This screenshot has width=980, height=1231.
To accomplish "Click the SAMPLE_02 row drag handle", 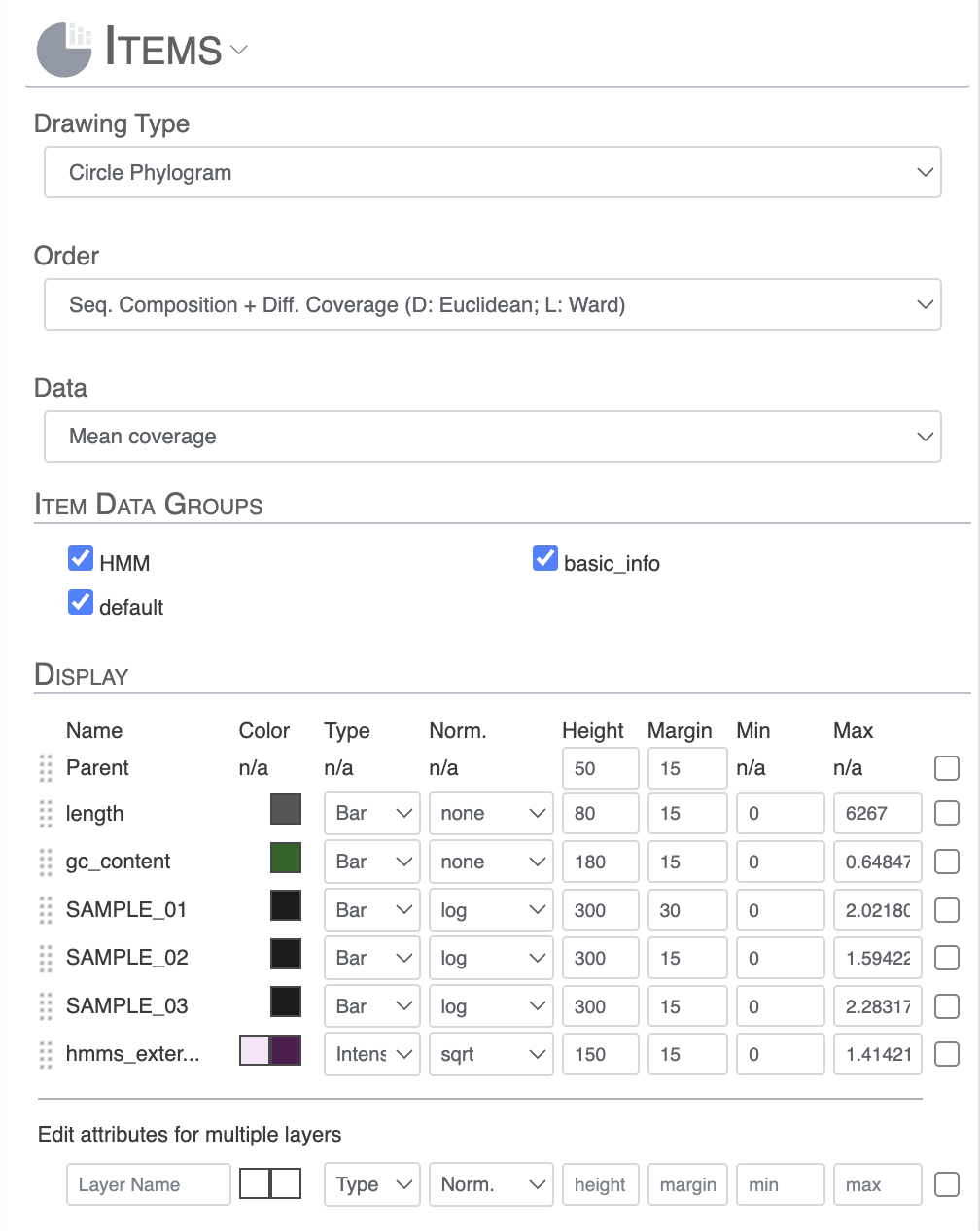I will click(x=46, y=958).
